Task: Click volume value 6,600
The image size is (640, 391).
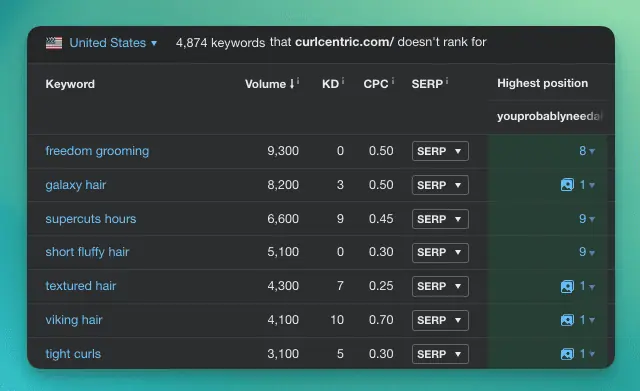Action: pos(283,219)
